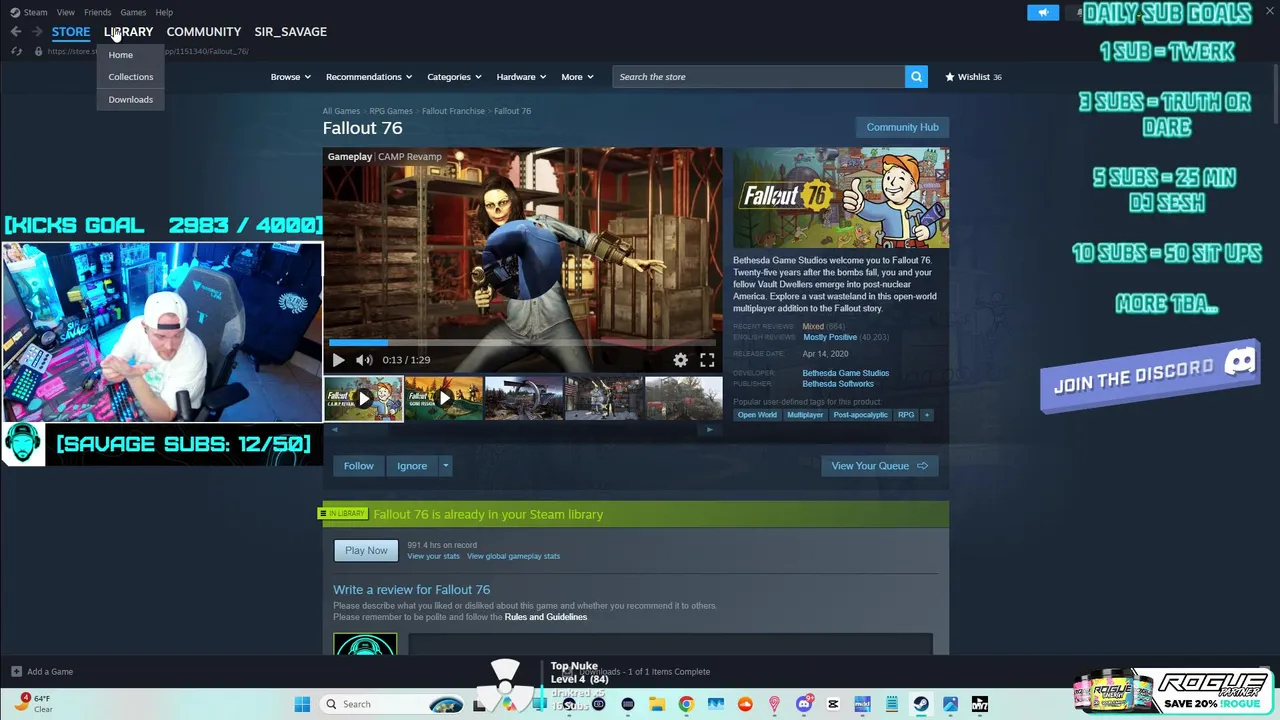Open the Bethesda Softworks publisher link
The height and width of the screenshot is (720, 1280).
click(838, 384)
